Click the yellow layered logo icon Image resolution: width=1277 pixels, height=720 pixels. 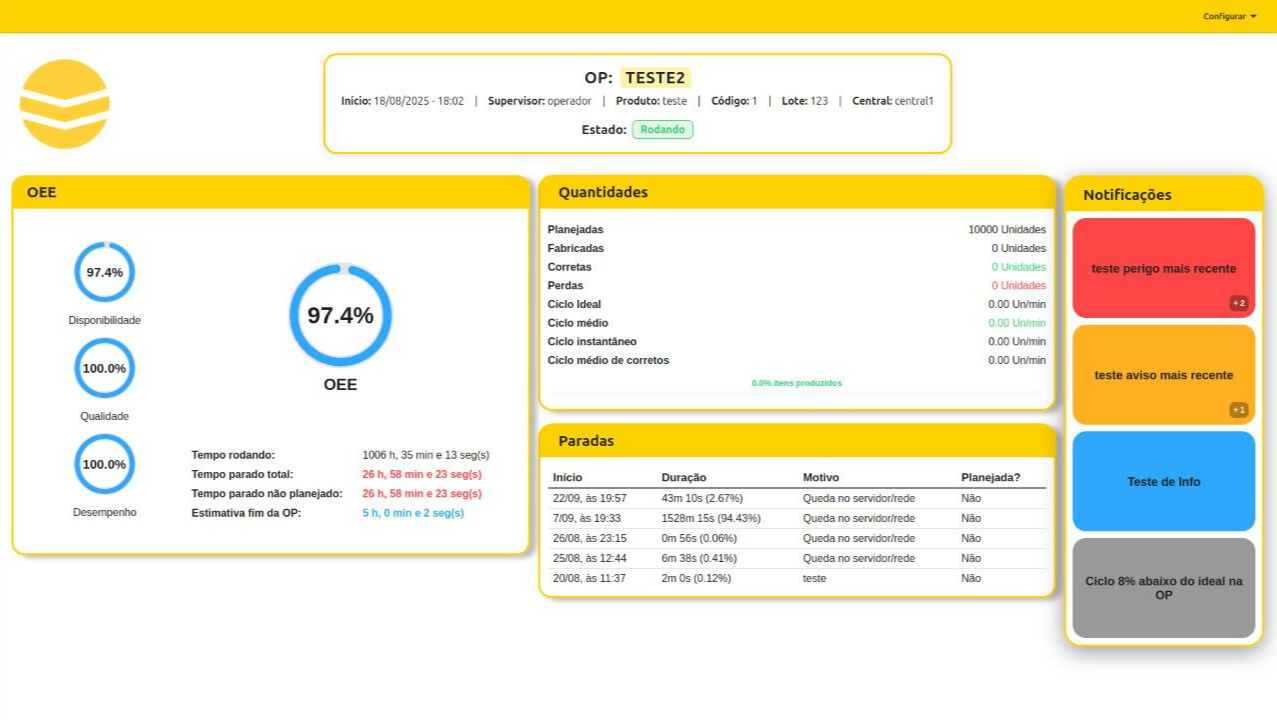tap(64, 104)
